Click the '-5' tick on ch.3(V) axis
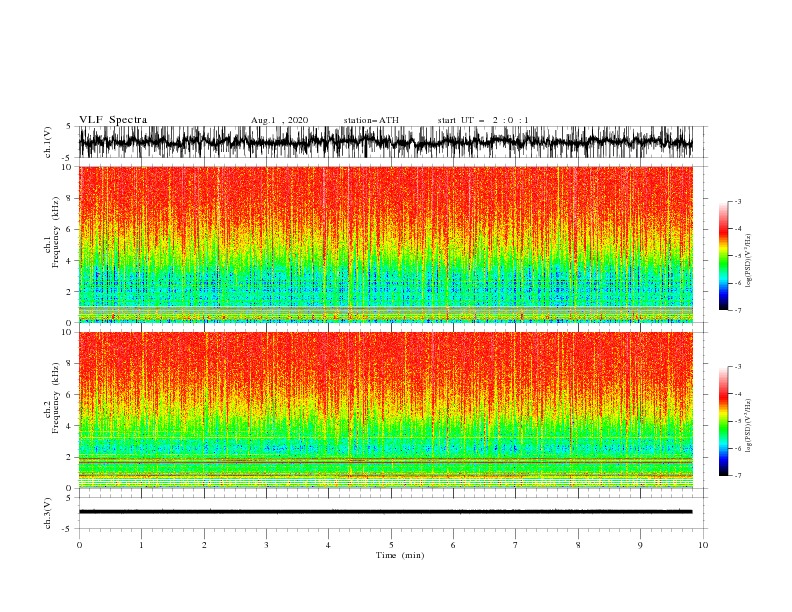 click(x=68, y=529)
